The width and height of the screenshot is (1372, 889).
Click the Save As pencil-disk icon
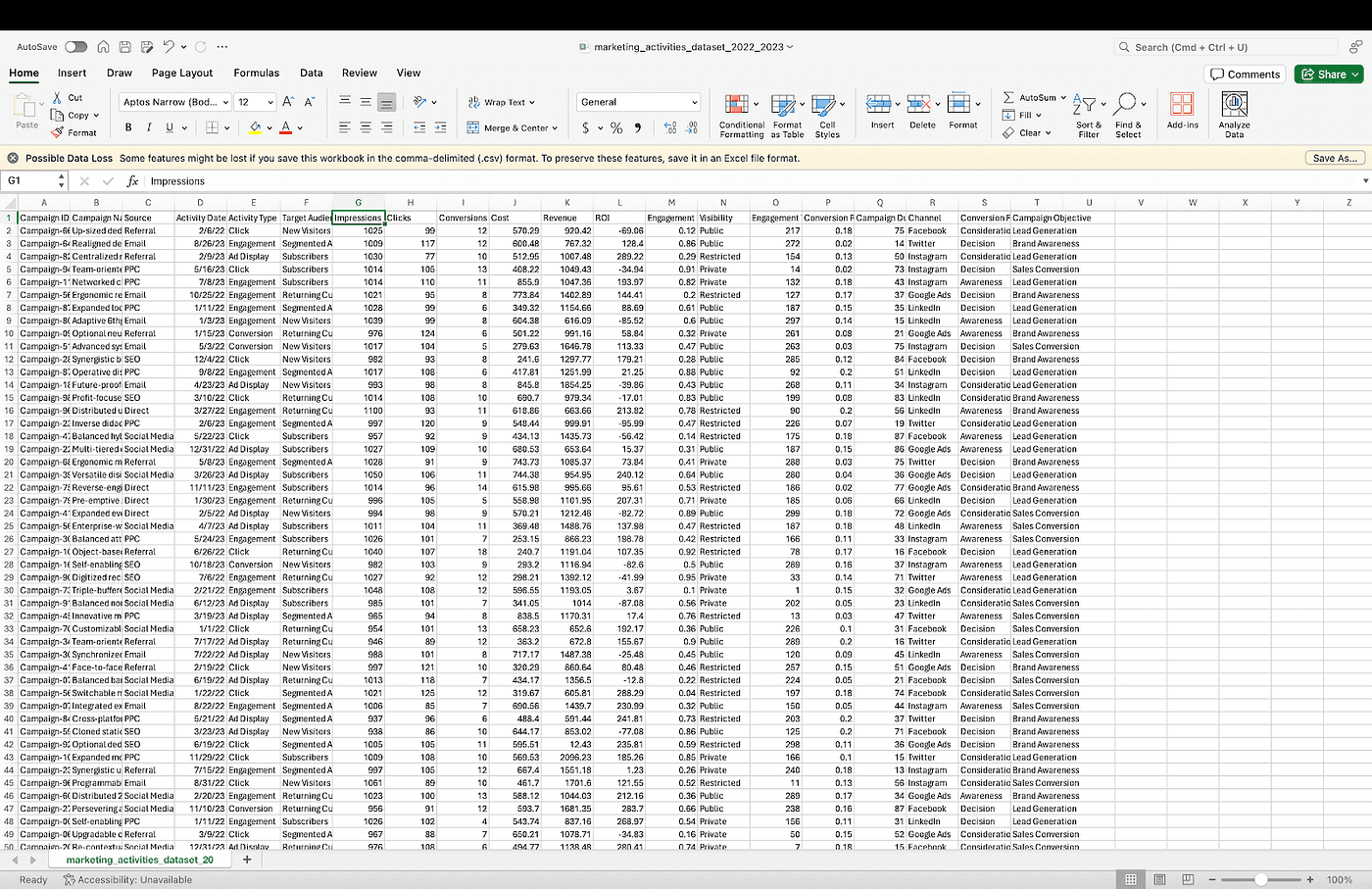coord(147,47)
